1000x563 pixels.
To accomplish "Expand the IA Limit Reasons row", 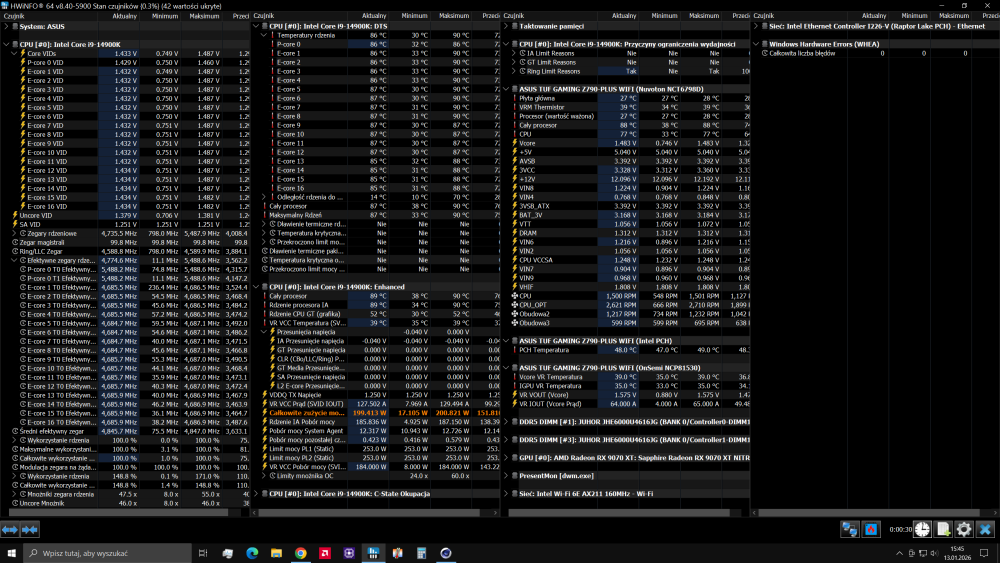I will tap(514, 53).
